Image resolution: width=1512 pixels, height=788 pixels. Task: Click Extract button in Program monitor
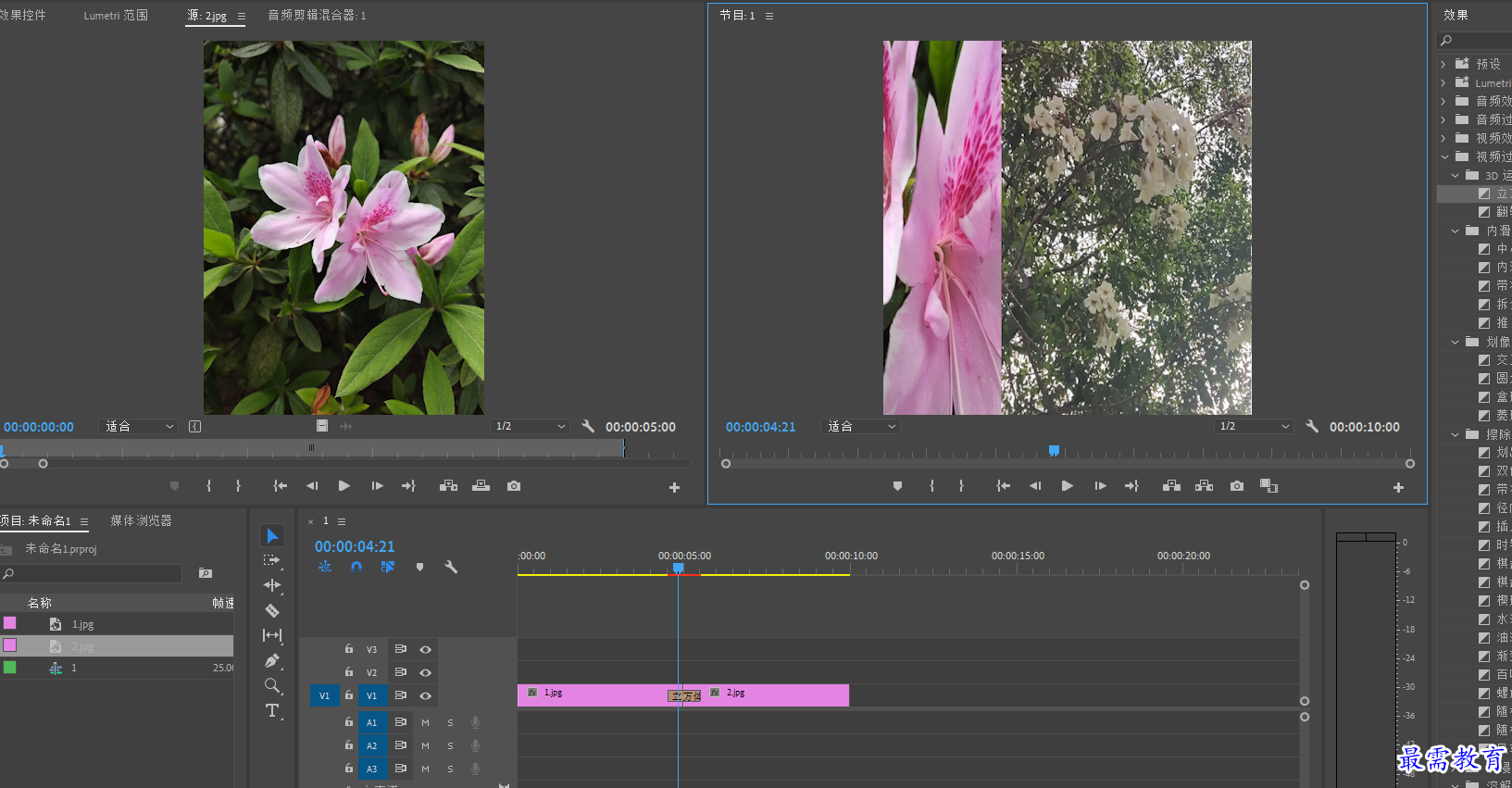click(x=1204, y=486)
